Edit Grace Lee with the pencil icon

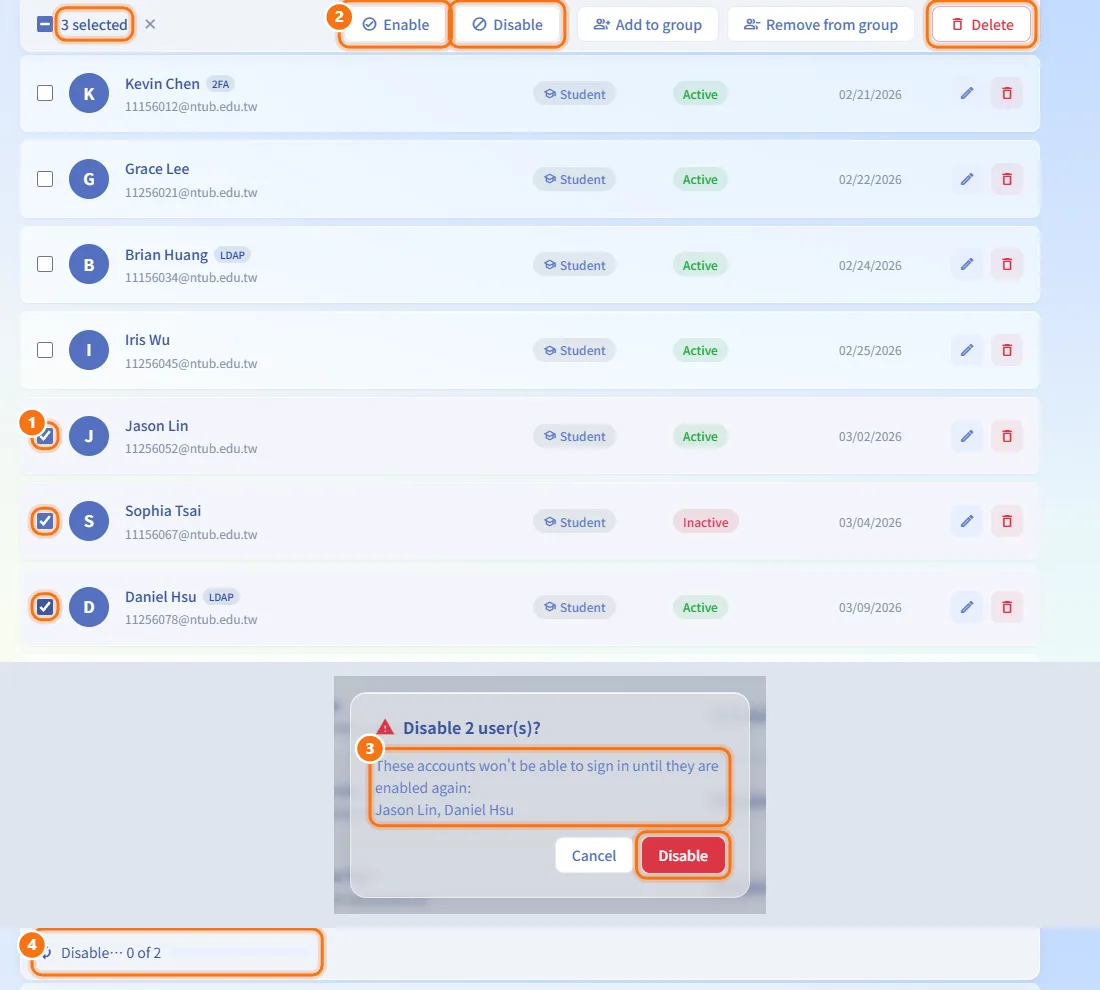(967, 179)
